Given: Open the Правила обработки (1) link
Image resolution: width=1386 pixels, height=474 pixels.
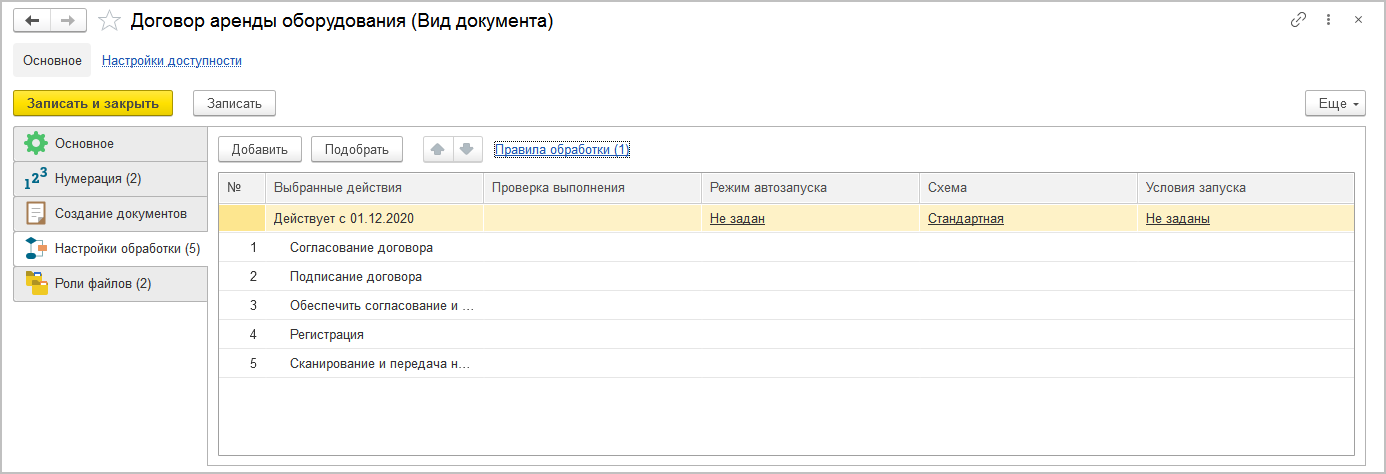Looking at the screenshot, I should (x=562, y=150).
